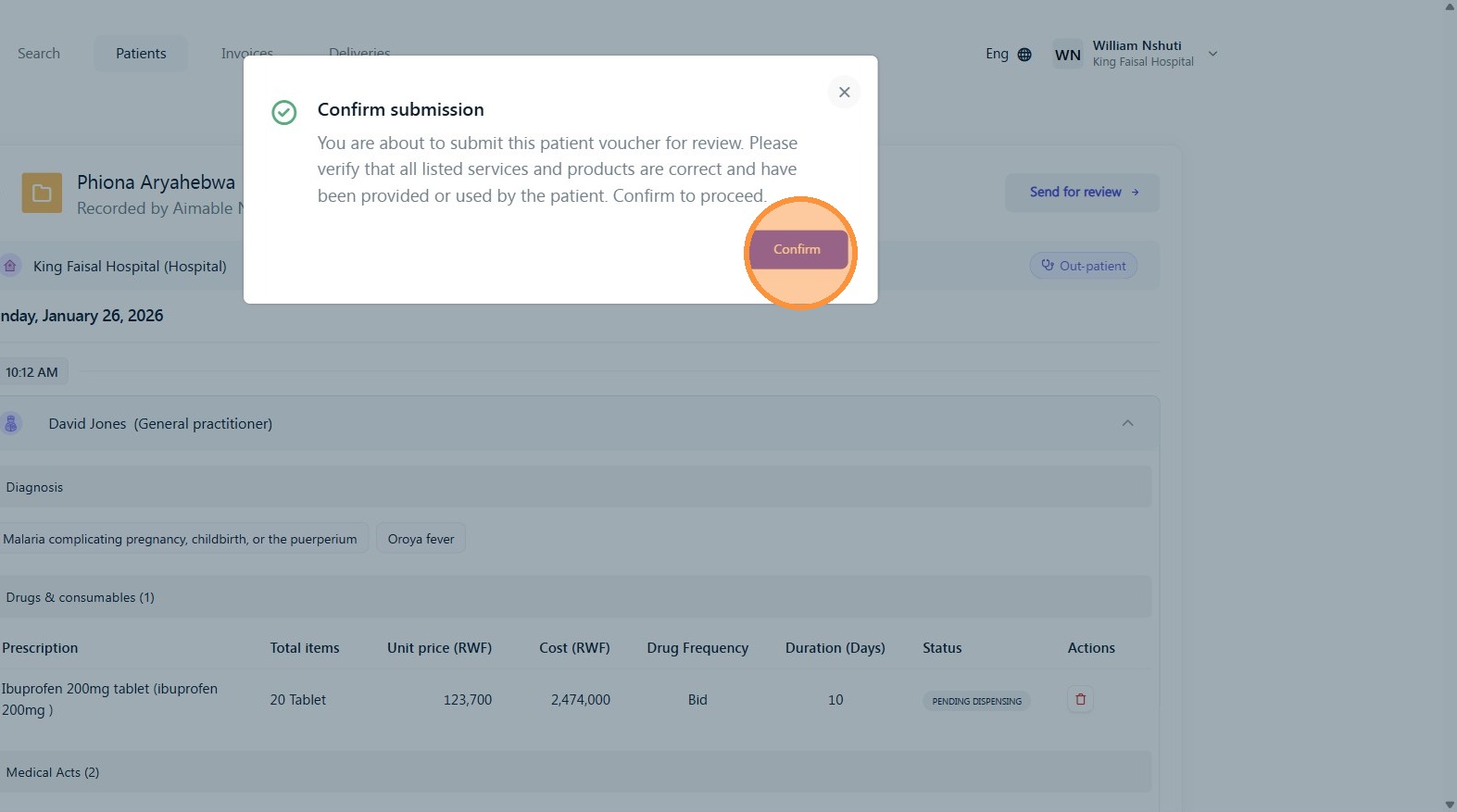Open the Patients tab
This screenshot has height=812, width=1457.
click(141, 54)
